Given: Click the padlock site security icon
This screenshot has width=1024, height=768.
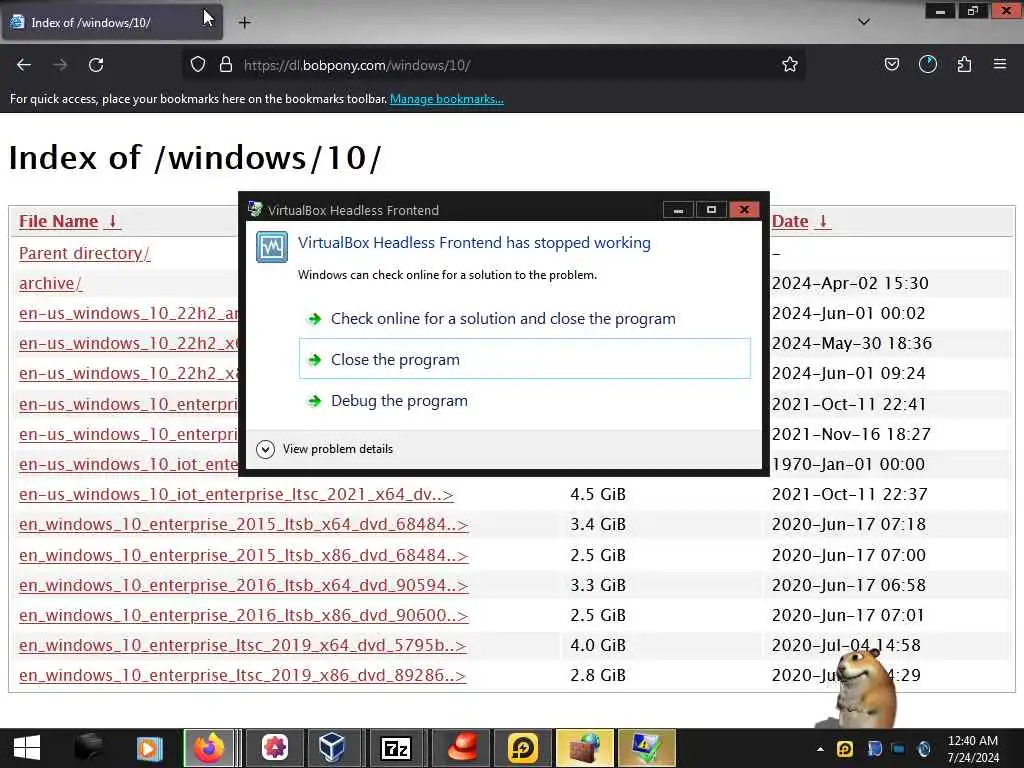Looking at the screenshot, I should (x=226, y=65).
